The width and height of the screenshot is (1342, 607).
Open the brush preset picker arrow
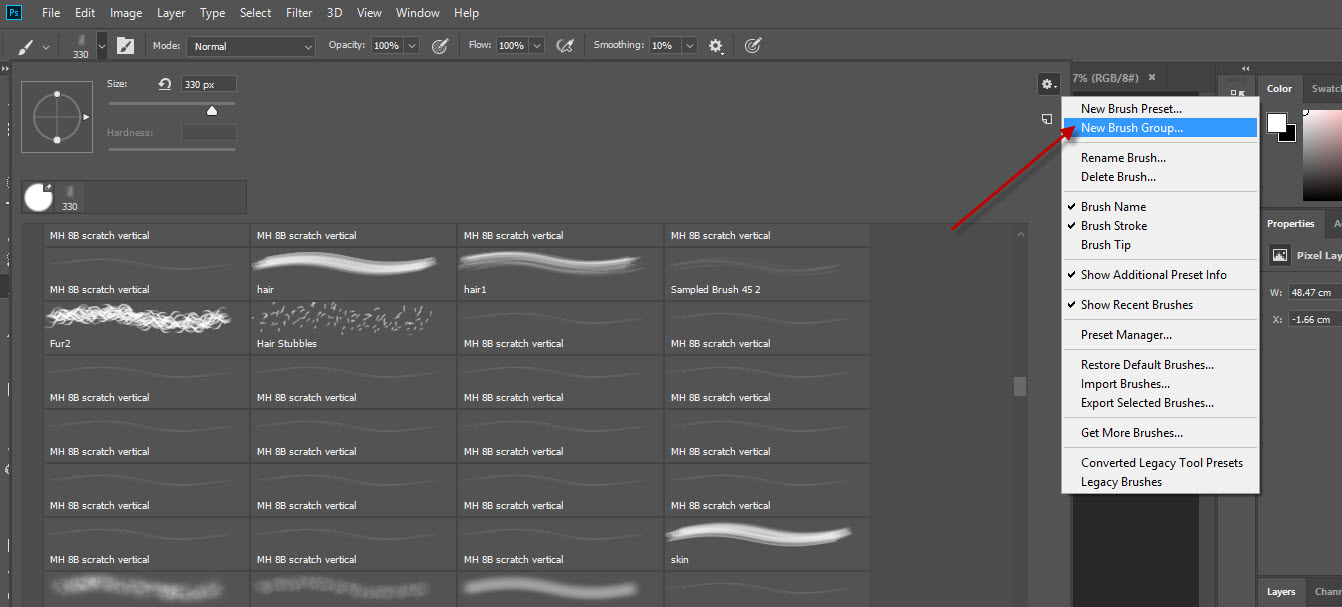point(101,46)
